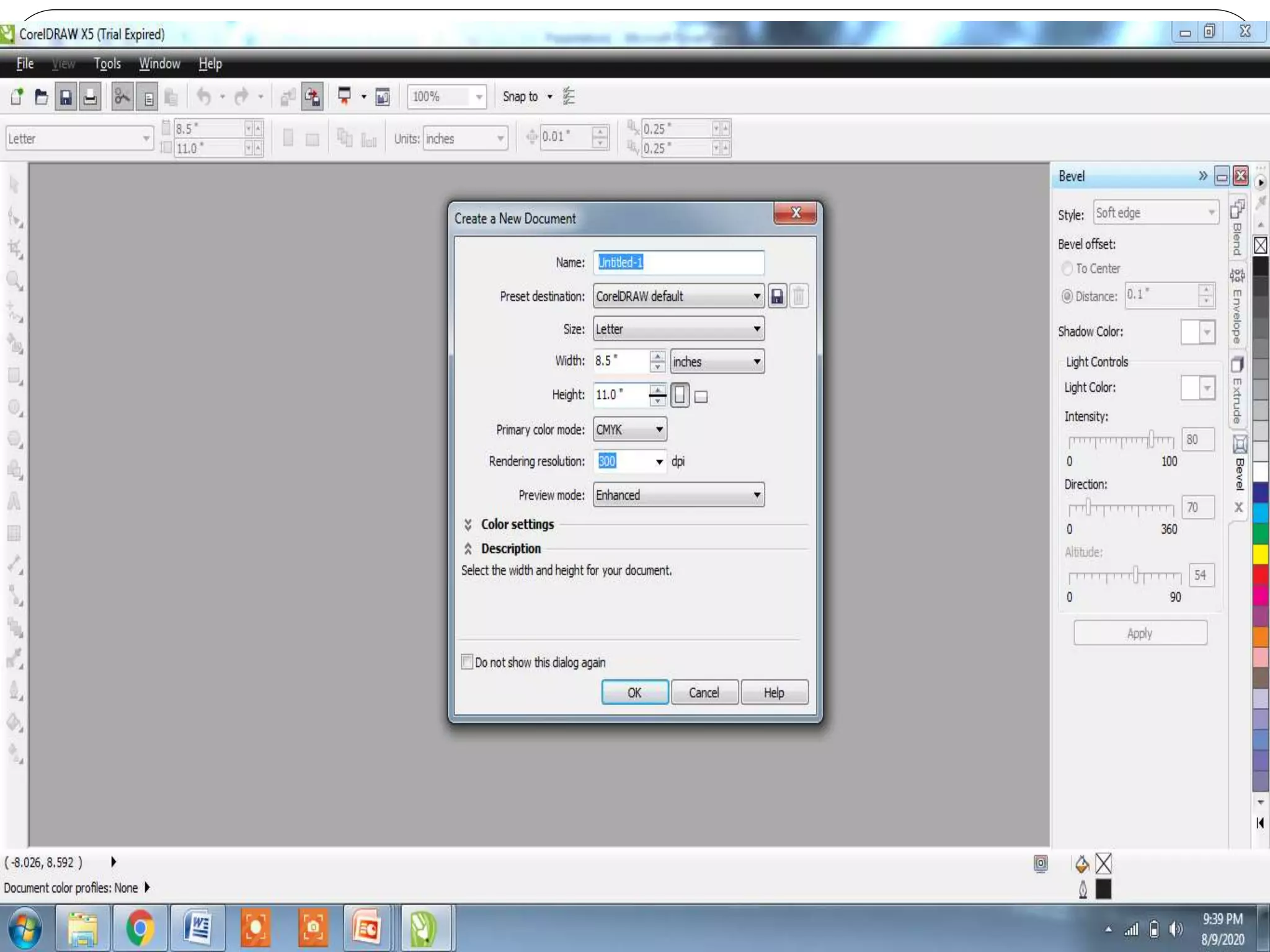Open the Tools menu
This screenshot has width=1270, height=952.
[107, 64]
